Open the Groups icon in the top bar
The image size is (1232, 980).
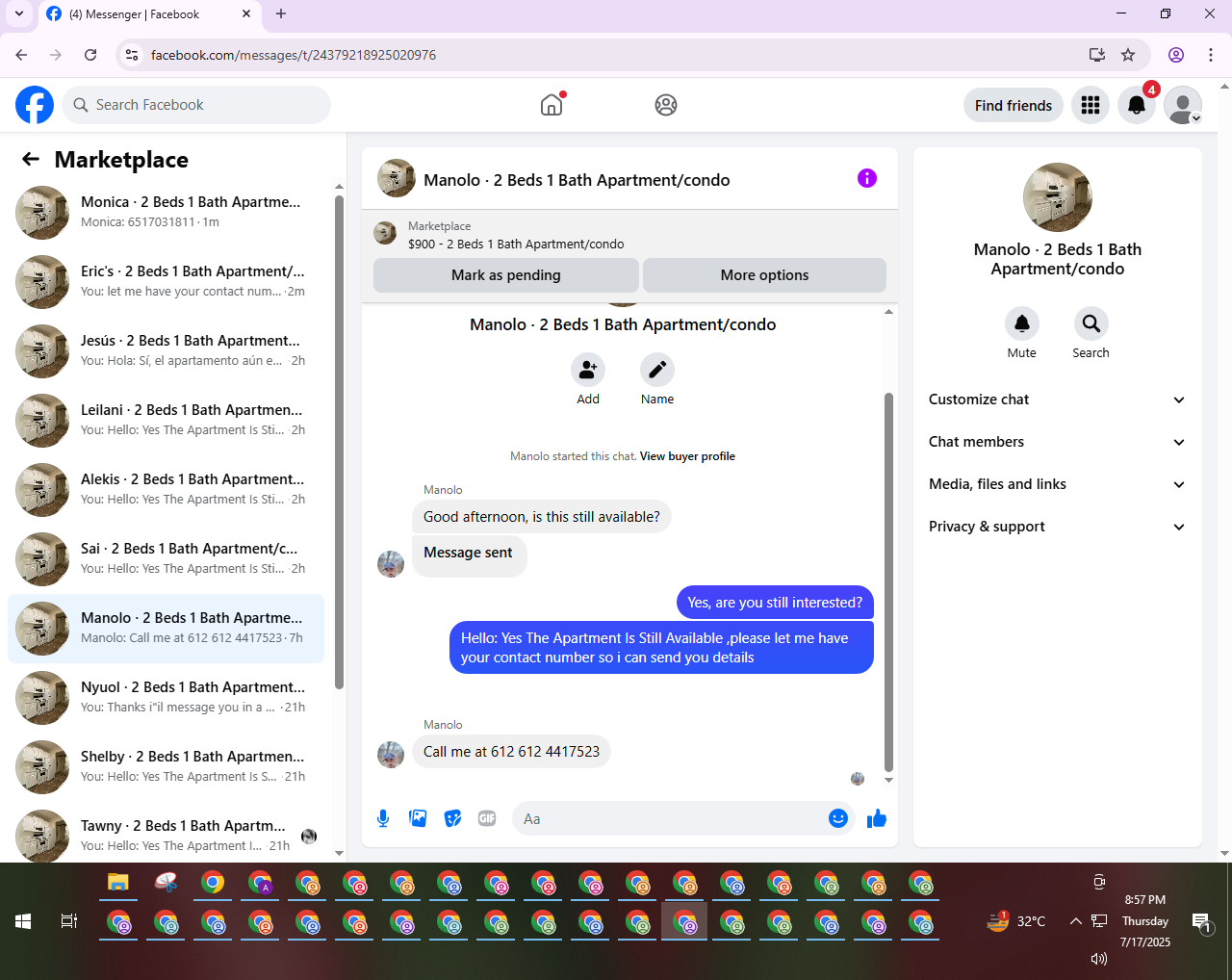(x=666, y=105)
